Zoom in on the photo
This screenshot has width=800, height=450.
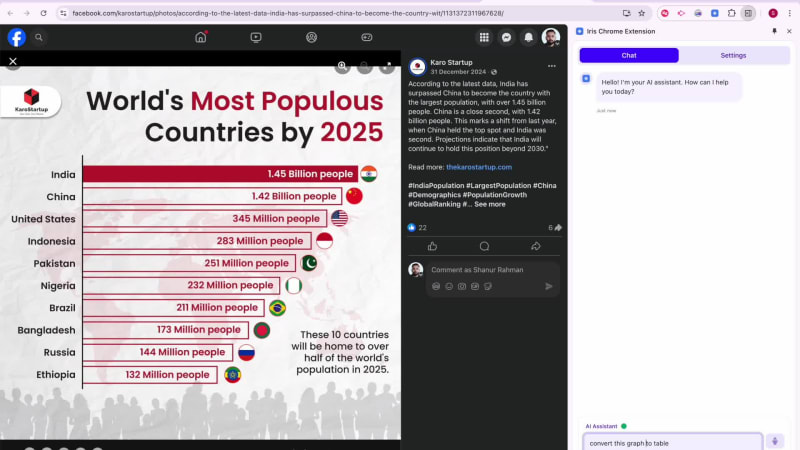(342, 66)
